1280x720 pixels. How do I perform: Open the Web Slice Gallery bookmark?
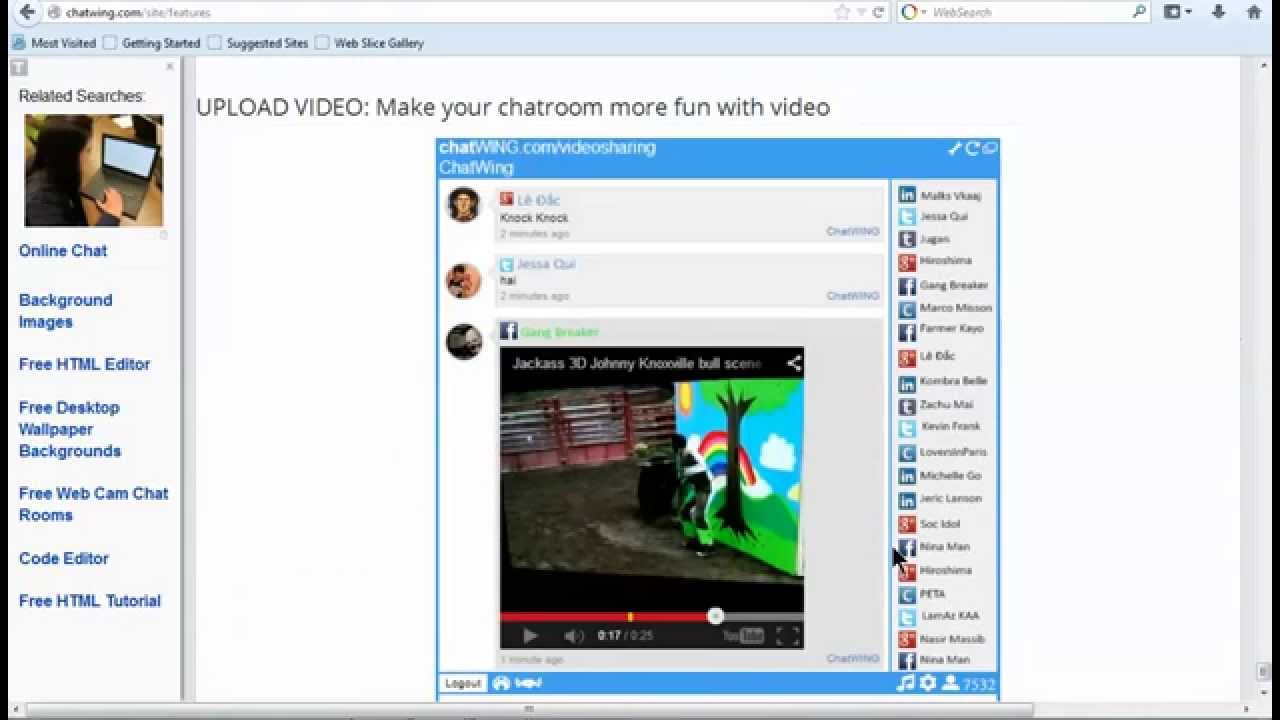(x=370, y=43)
